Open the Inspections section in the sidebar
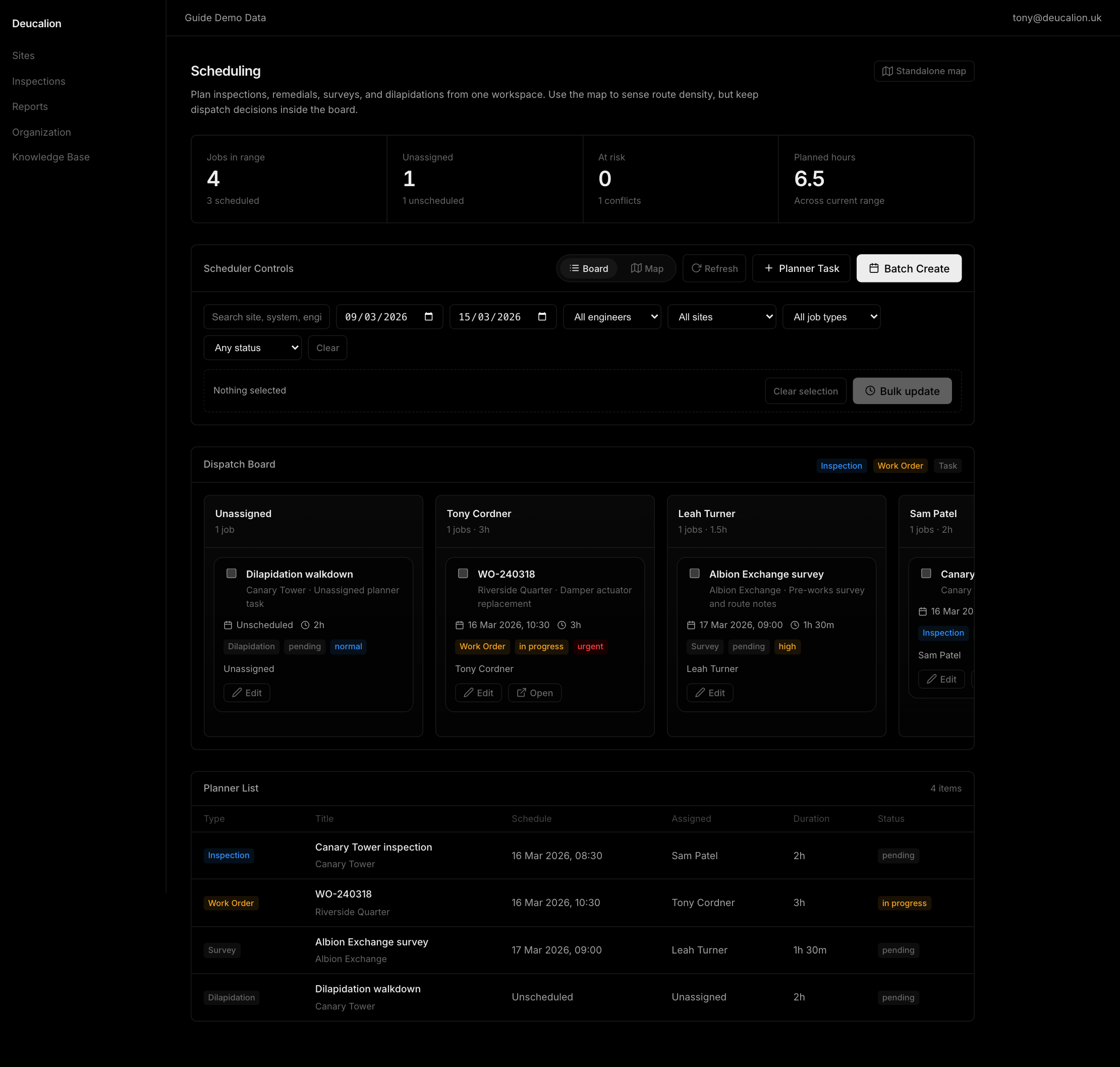1120x1067 pixels. pyautogui.click(x=38, y=81)
